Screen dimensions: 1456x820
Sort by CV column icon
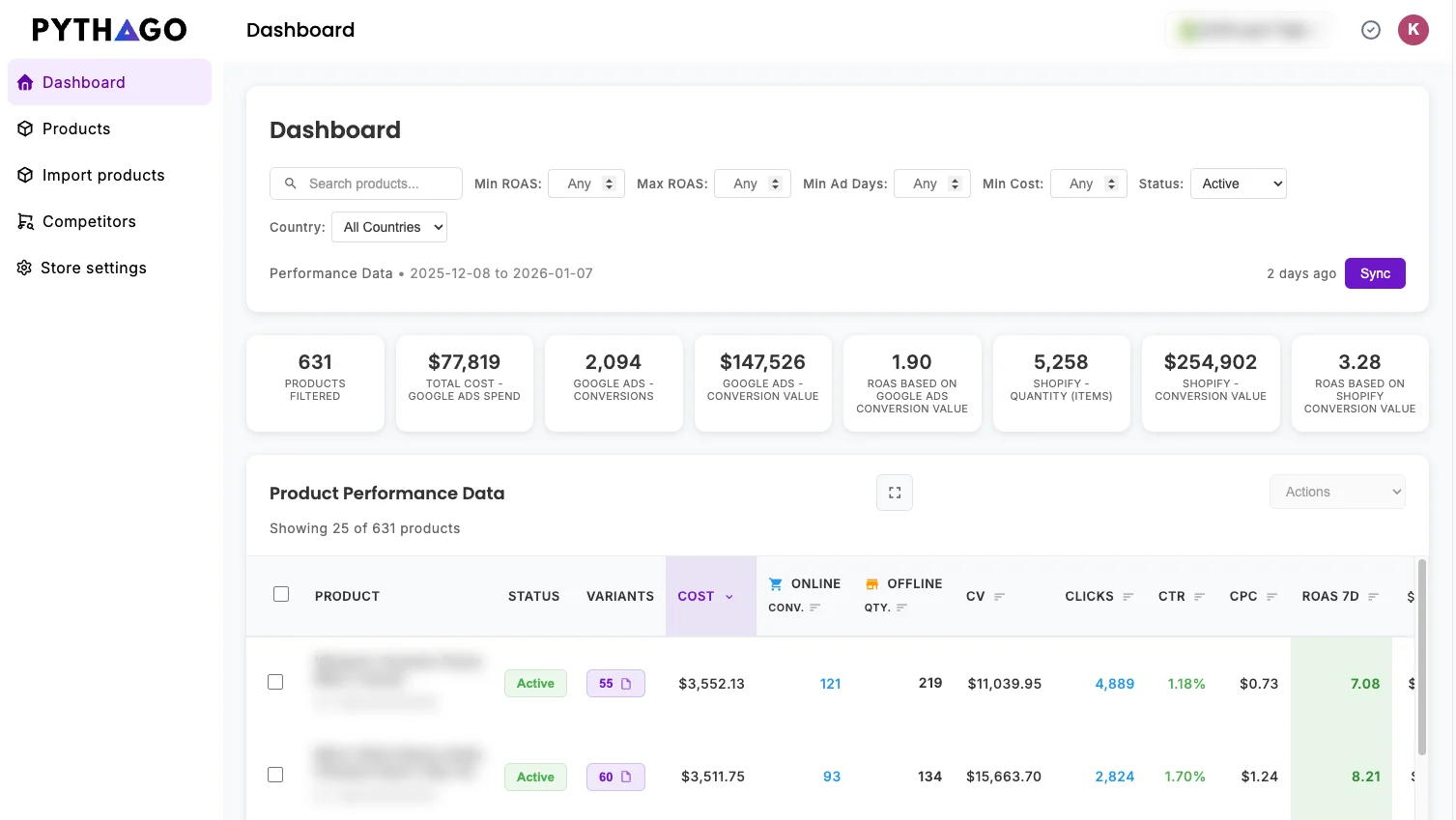coord(999,597)
